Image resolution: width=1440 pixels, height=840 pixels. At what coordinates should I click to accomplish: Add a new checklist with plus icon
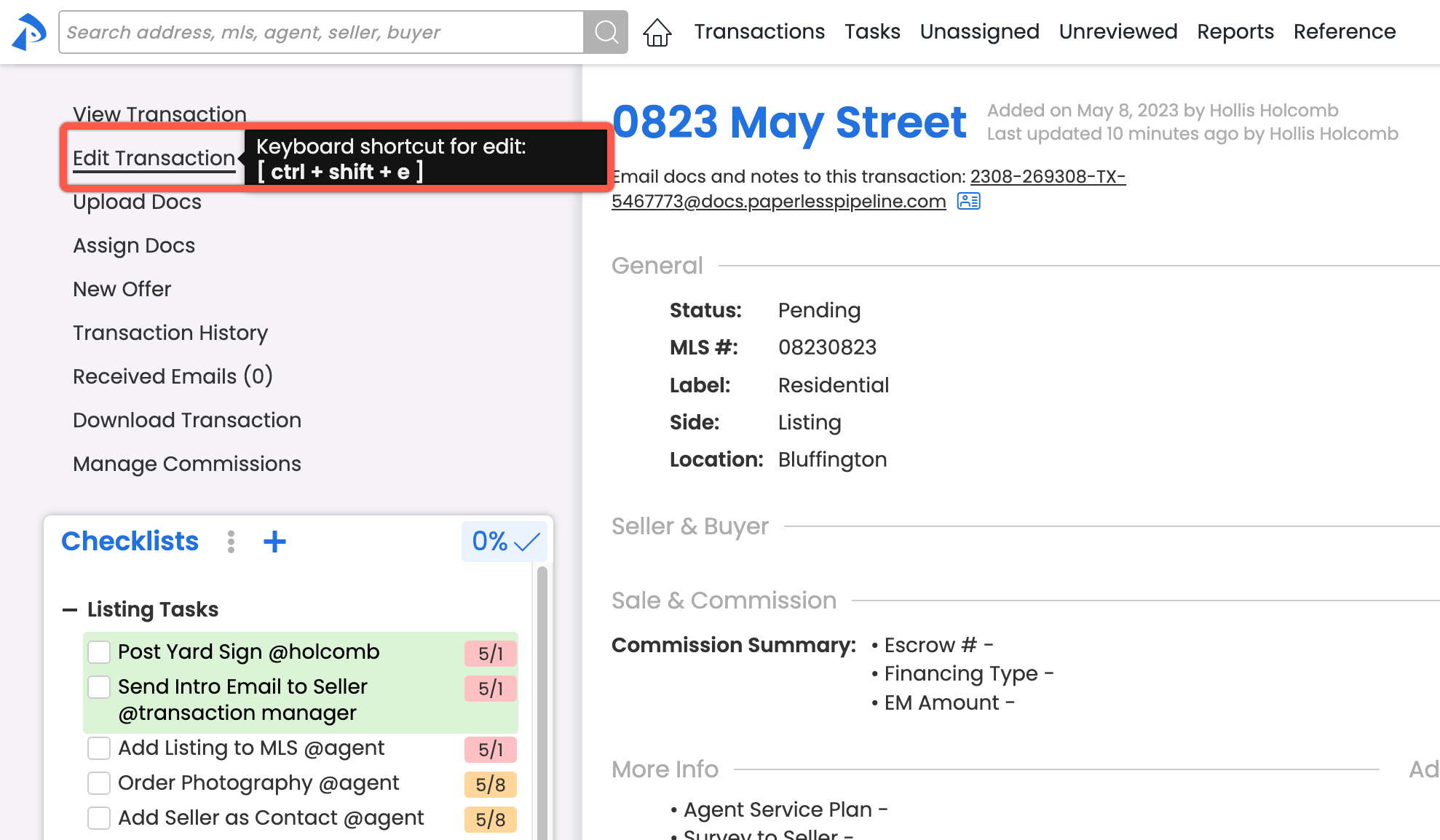click(x=274, y=542)
